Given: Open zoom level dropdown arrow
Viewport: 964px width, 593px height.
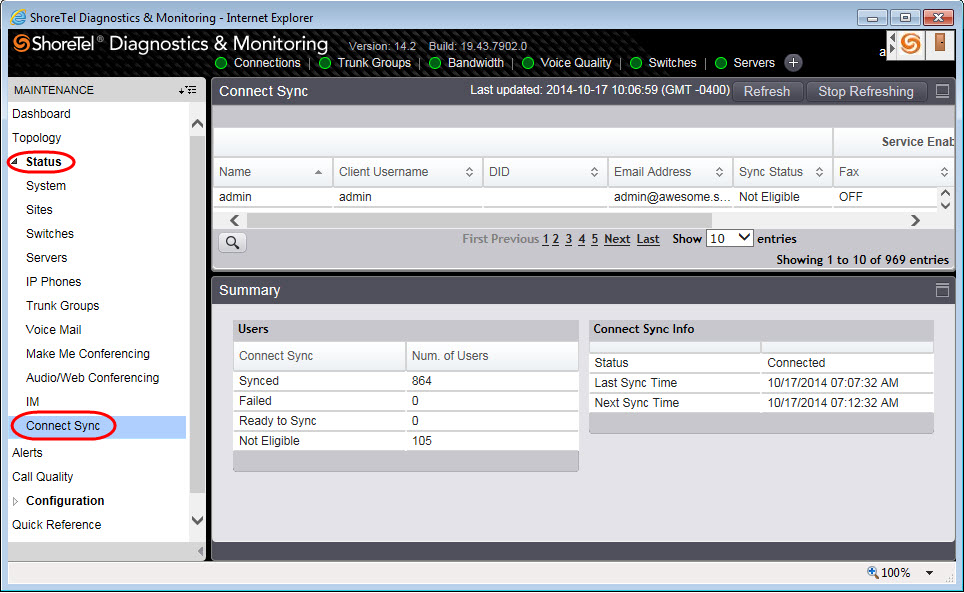Looking at the screenshot, I should click(930, 573).
